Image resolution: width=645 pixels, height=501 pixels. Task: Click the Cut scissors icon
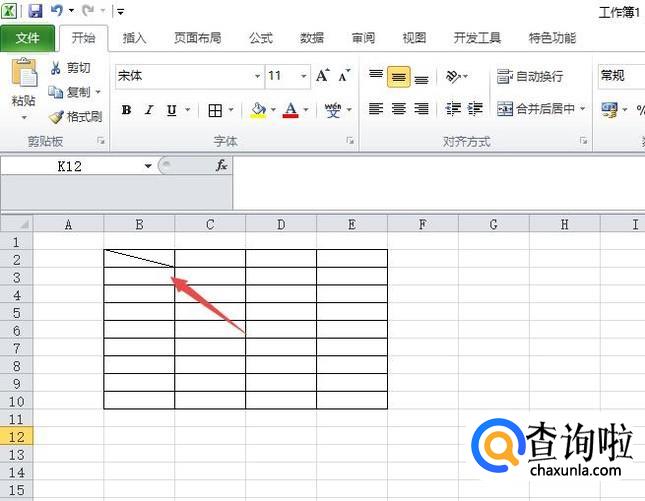(56, 68)
